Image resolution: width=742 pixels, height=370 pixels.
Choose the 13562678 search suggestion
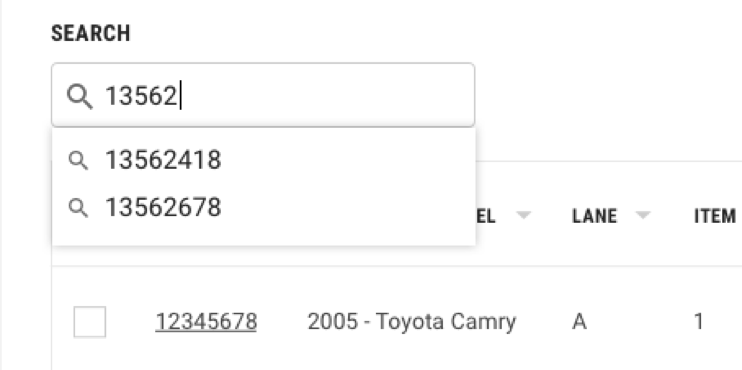point(264,207)
